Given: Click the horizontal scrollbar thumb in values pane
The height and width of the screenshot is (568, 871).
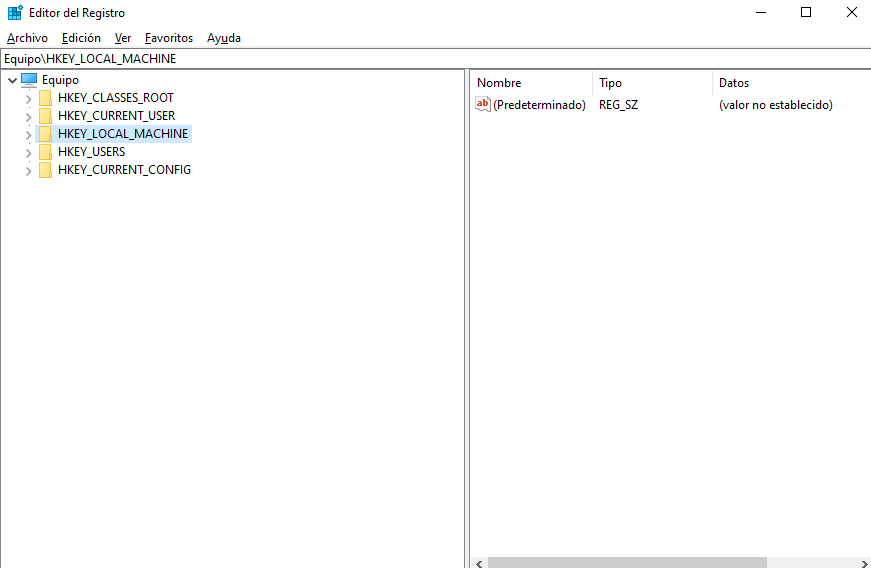Looking at the screenshot, I should (627, 563).
